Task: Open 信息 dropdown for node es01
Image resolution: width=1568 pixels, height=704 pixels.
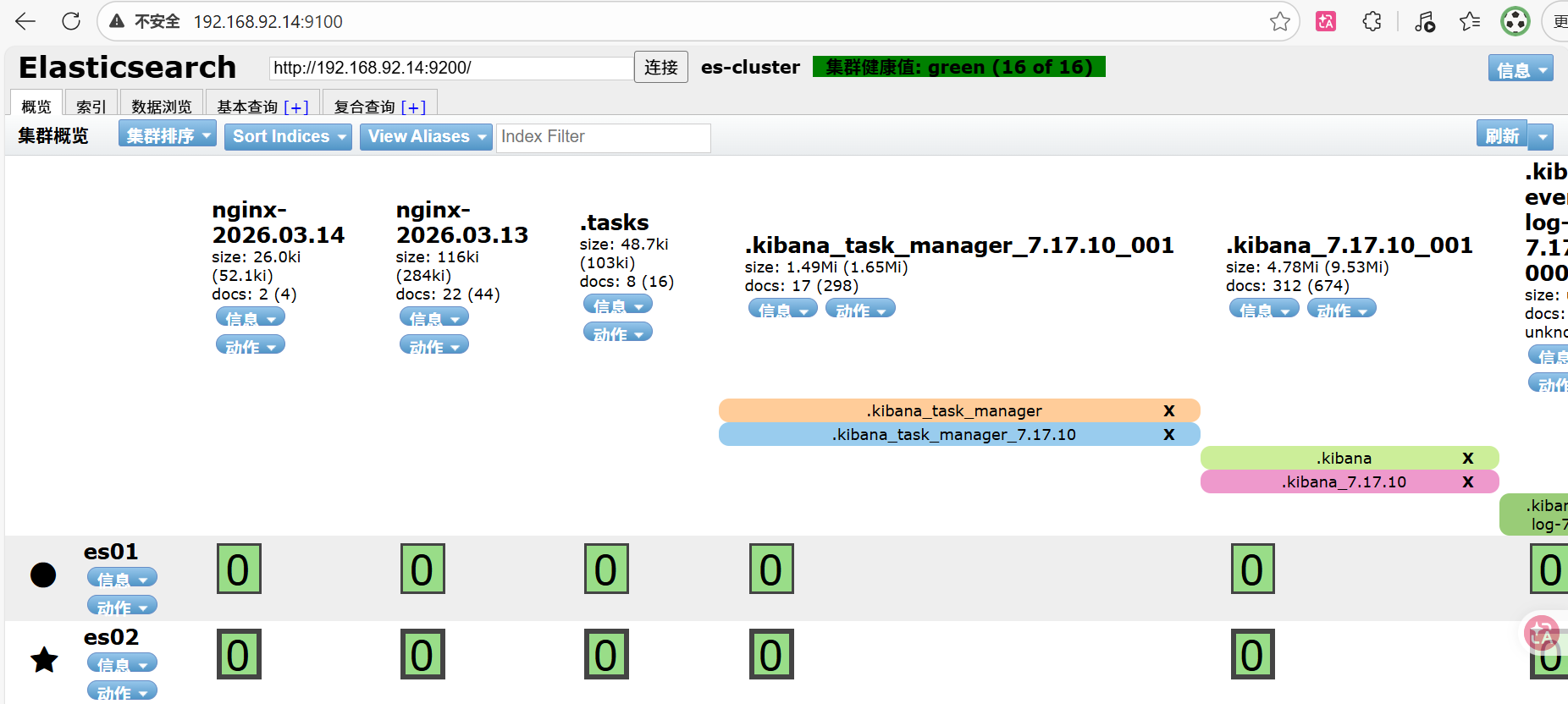Action: pyautogui.click(x=122, y=578)
